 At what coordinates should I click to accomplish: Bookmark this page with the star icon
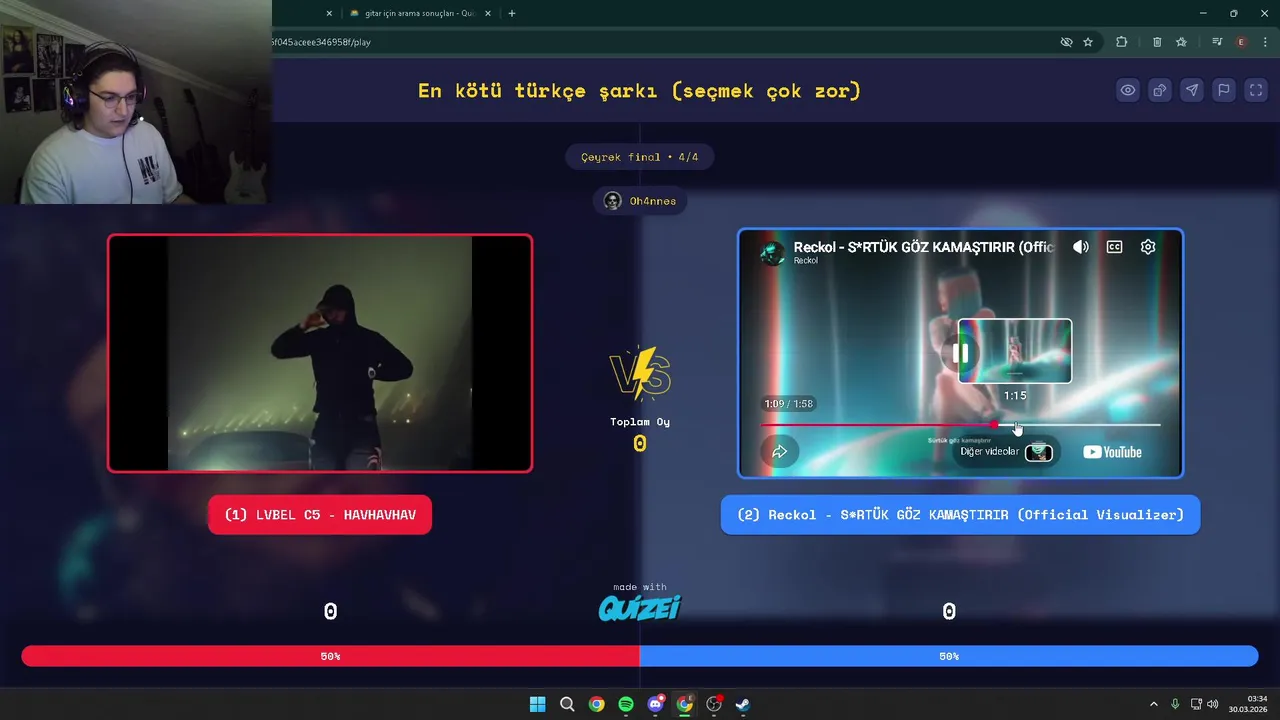click(1088, 42)
